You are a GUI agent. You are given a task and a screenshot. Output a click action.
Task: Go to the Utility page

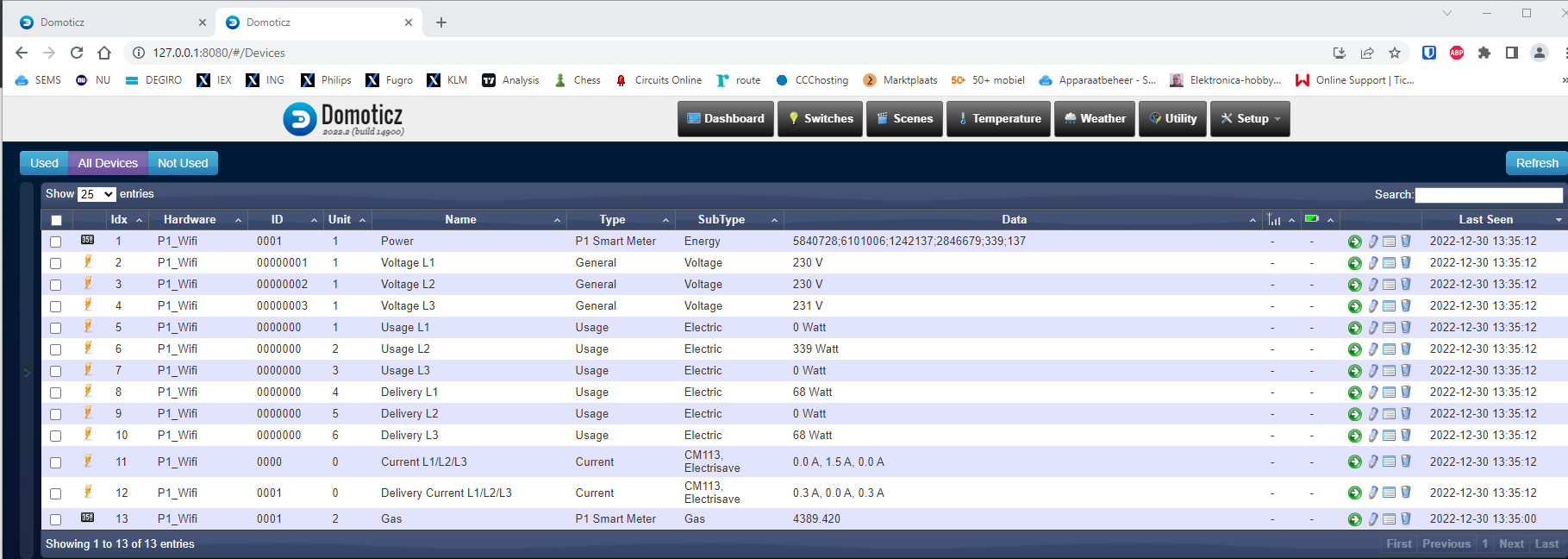(x=1172, y=119)
